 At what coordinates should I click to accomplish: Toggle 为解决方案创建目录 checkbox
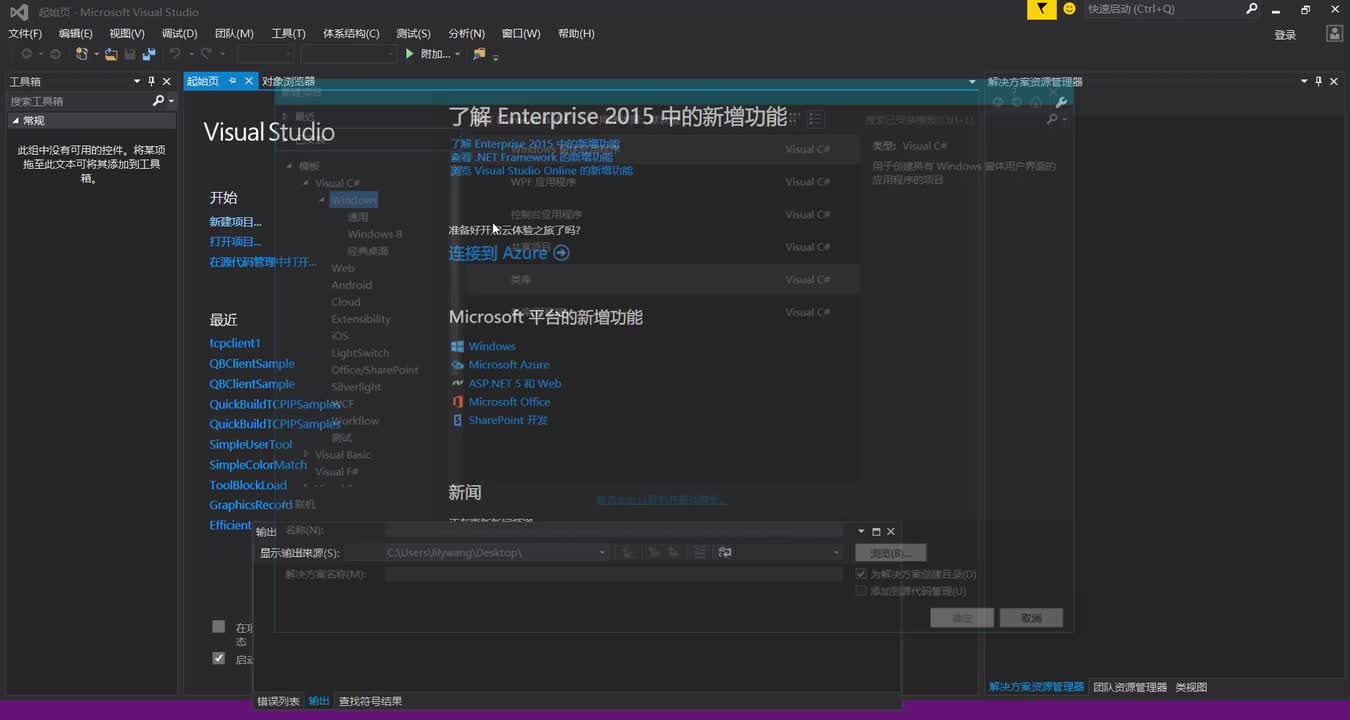click(x=861, y=574)
